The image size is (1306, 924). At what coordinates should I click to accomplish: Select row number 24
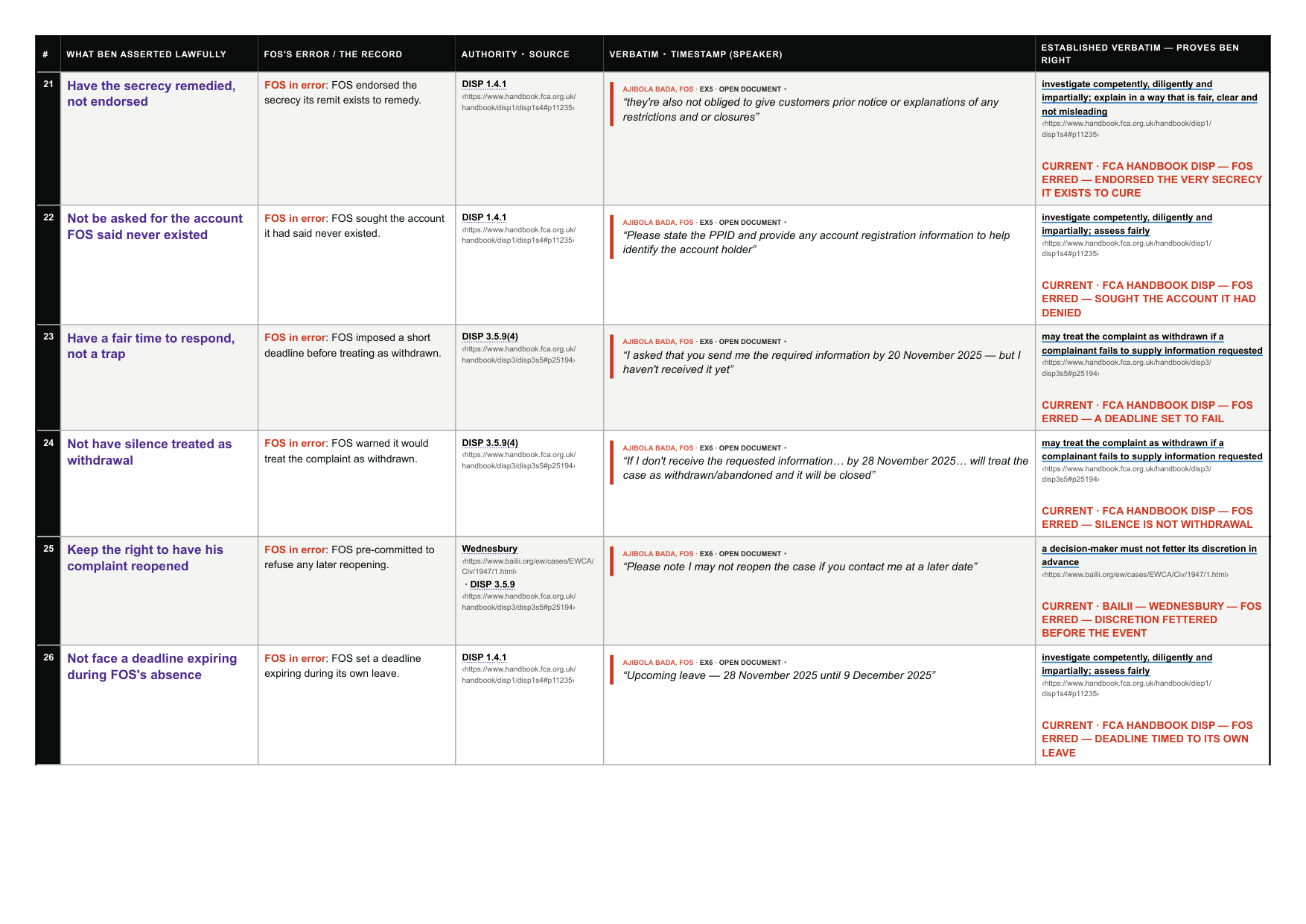coord(48,443)
